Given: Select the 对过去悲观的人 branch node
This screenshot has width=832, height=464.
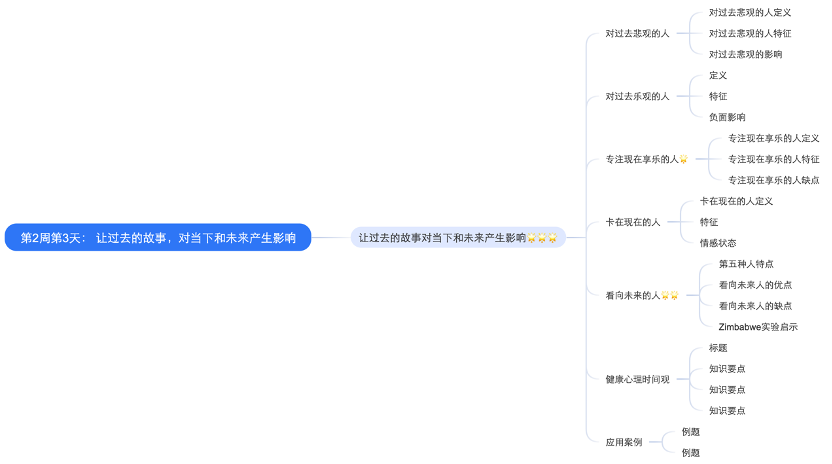Looking at the screenshot, I should (x=637, y=33).
